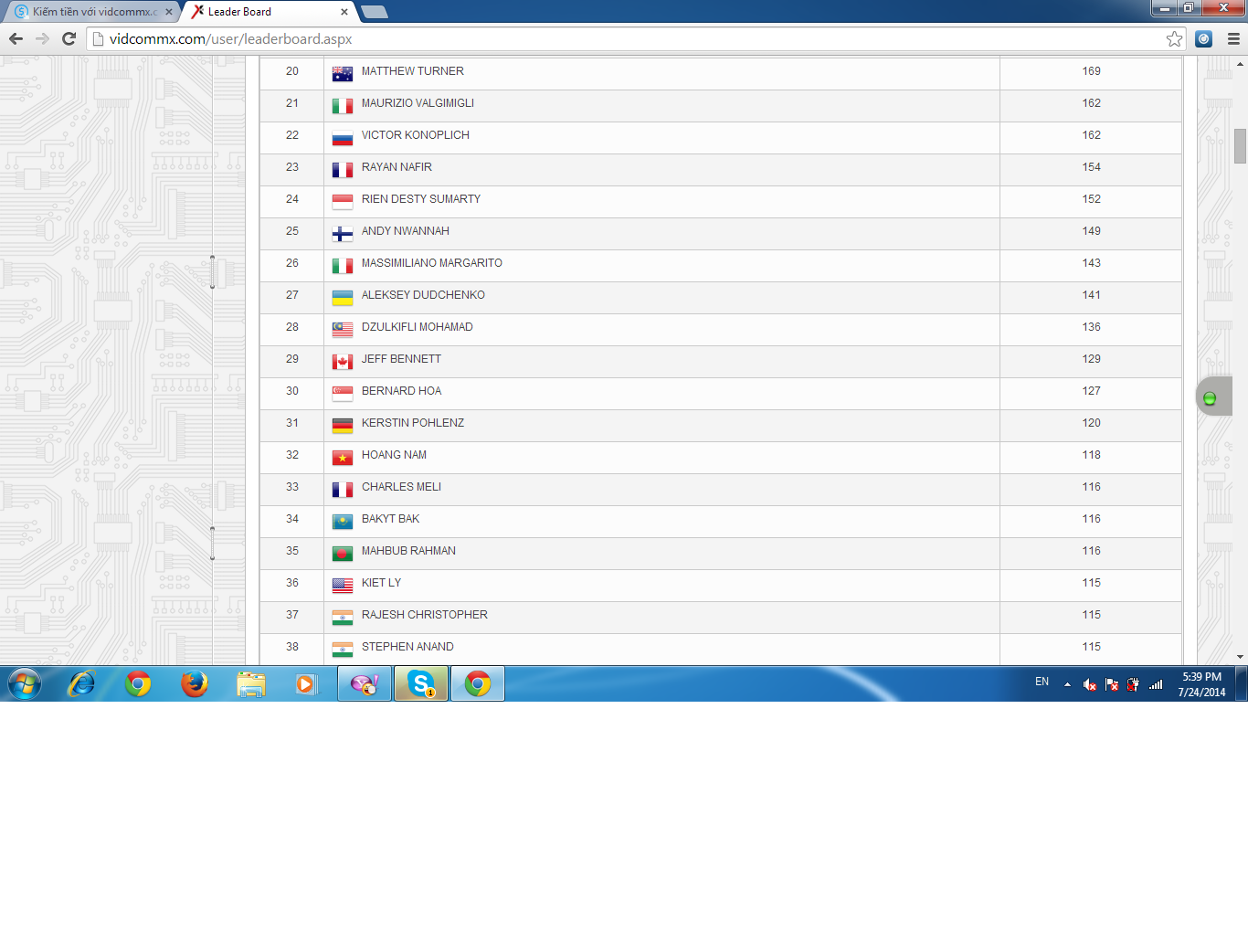The image size is (1248, 952).
Task: Switch to Skype in the taskbar
Action: coord(421,683)
